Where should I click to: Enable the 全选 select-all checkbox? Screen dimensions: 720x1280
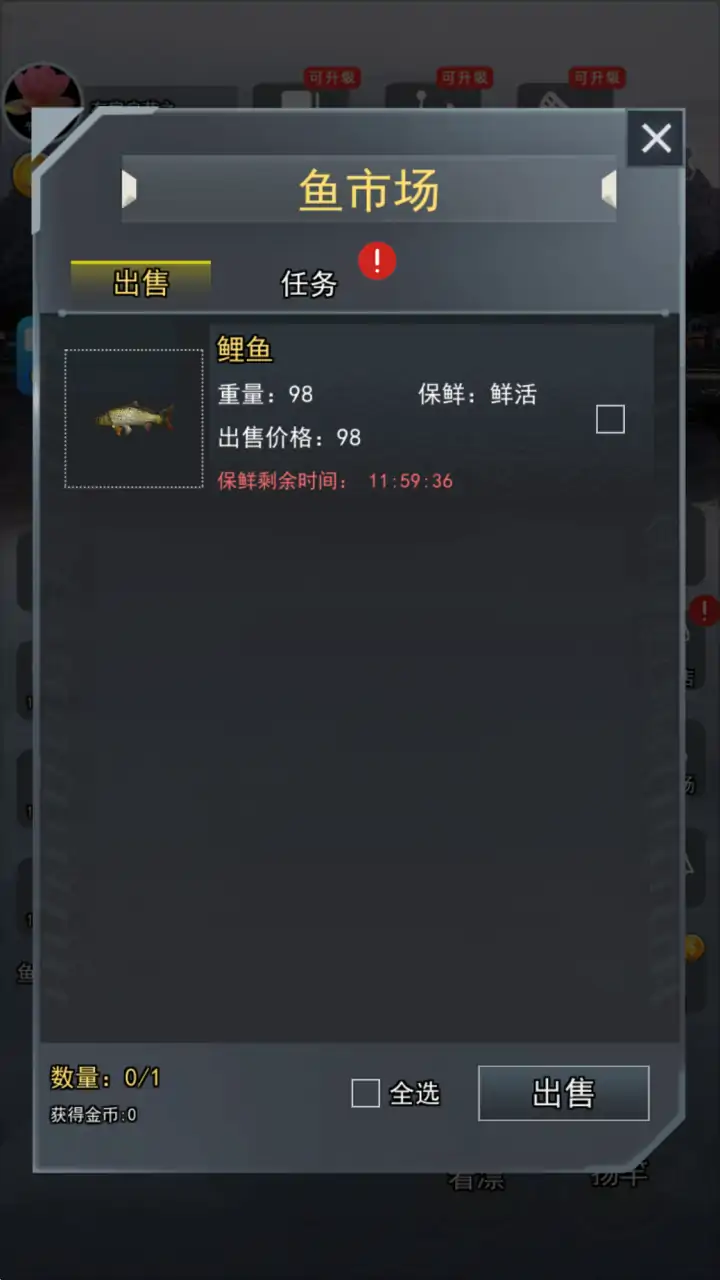coord(366,1093)
